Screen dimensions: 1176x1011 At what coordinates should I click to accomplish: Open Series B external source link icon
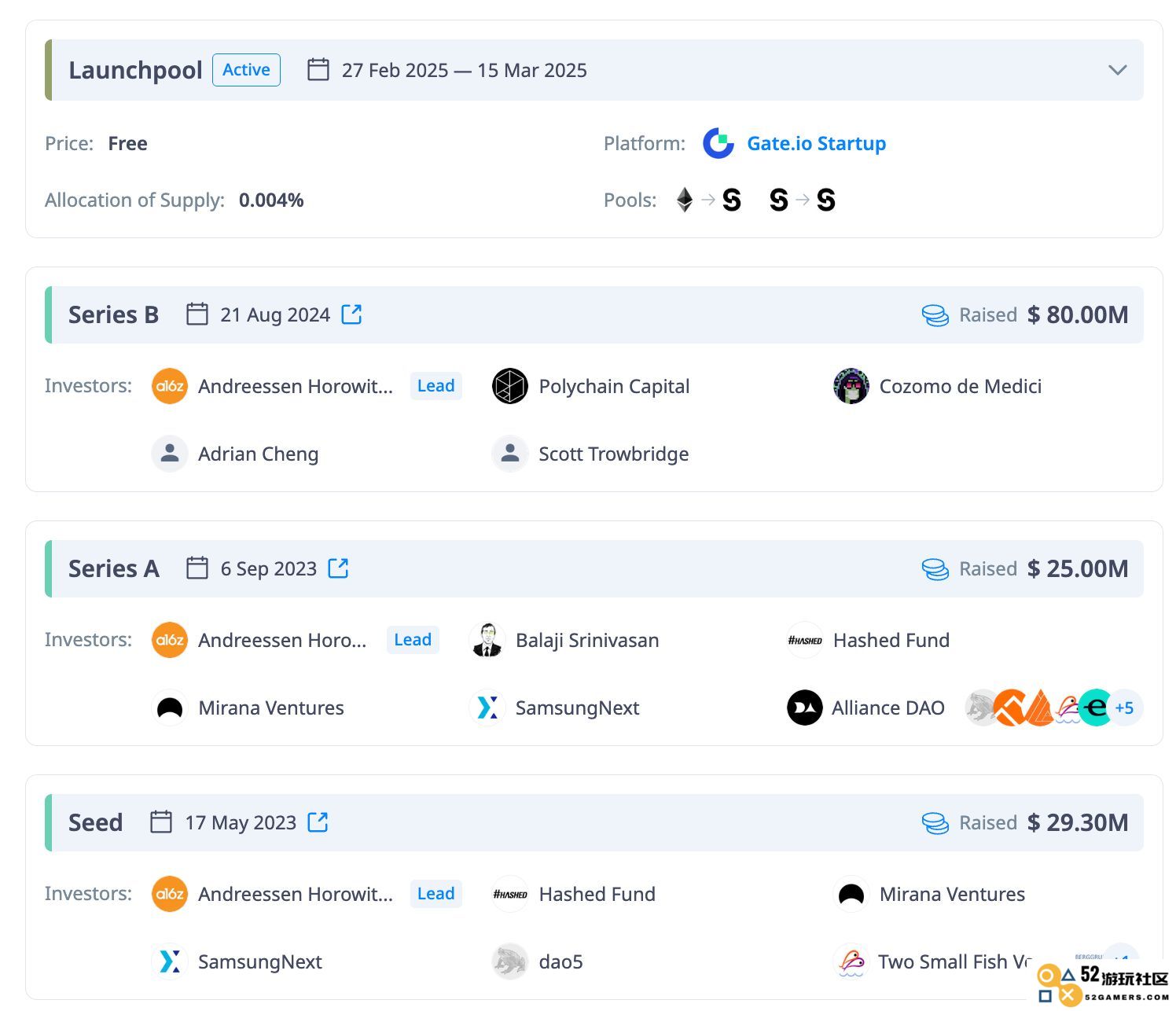351,314
